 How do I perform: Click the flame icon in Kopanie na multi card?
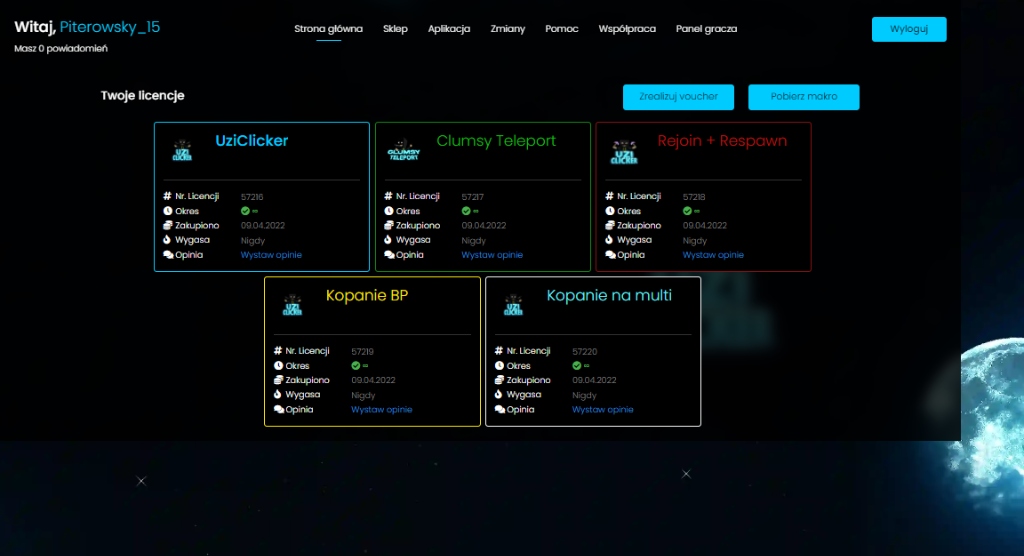click(x=498, y=395)
